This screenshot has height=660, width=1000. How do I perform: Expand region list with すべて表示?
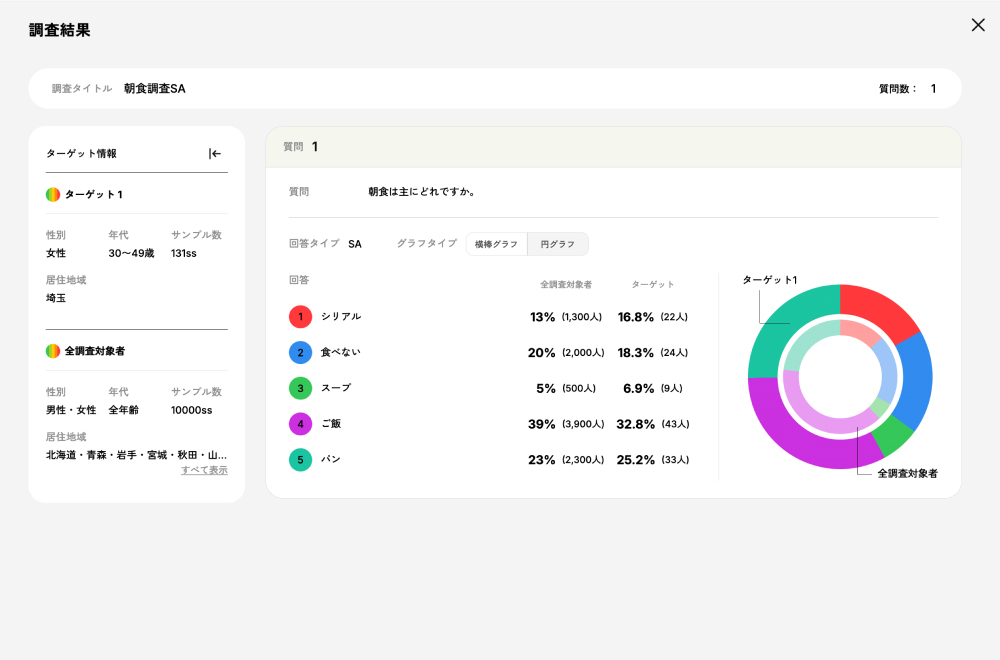[204, 470]
